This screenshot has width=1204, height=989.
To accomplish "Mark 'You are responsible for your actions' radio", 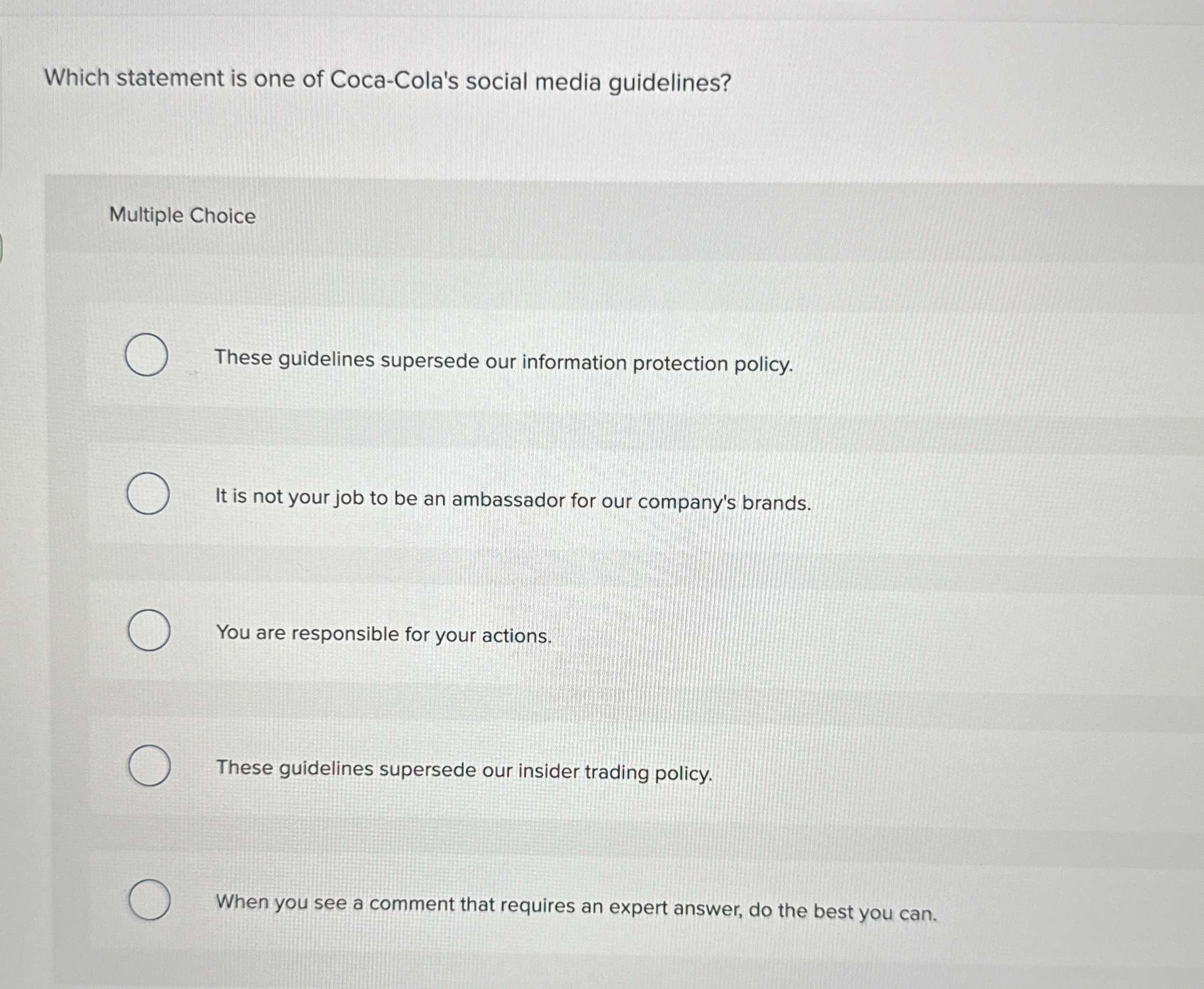I will [x=149, y=630].
